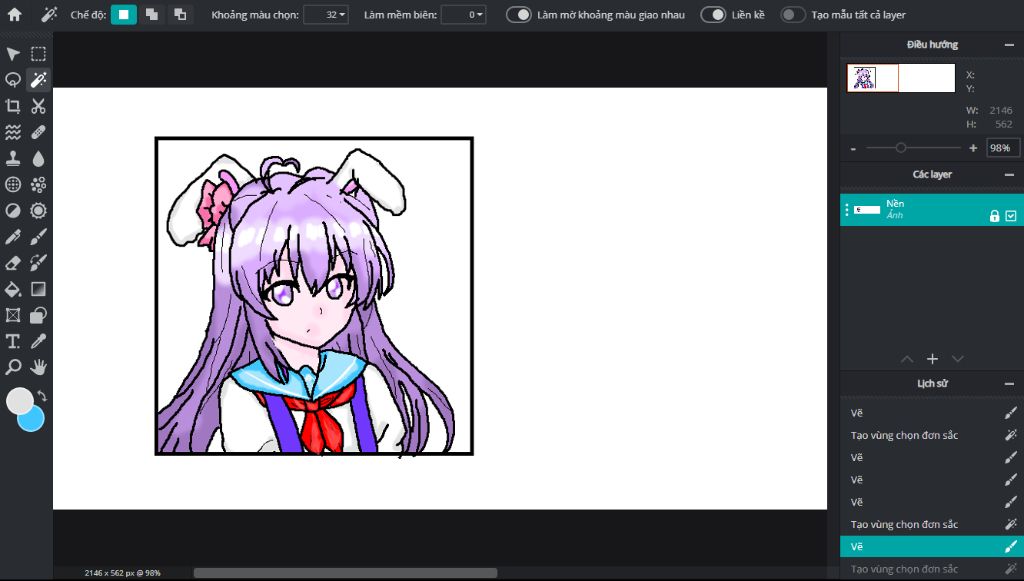Select the Disperse dots tool
The height and width of the screenshot is (581, 1024).
[39, 184]
